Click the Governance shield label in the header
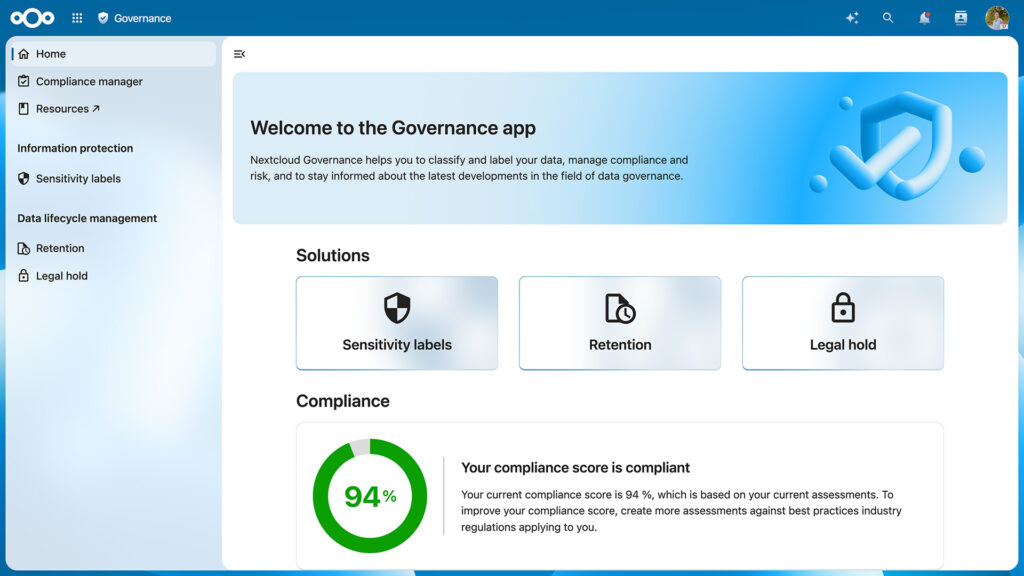The height and width of the screenshot is (576, 1024). click(x=135, y=18)
